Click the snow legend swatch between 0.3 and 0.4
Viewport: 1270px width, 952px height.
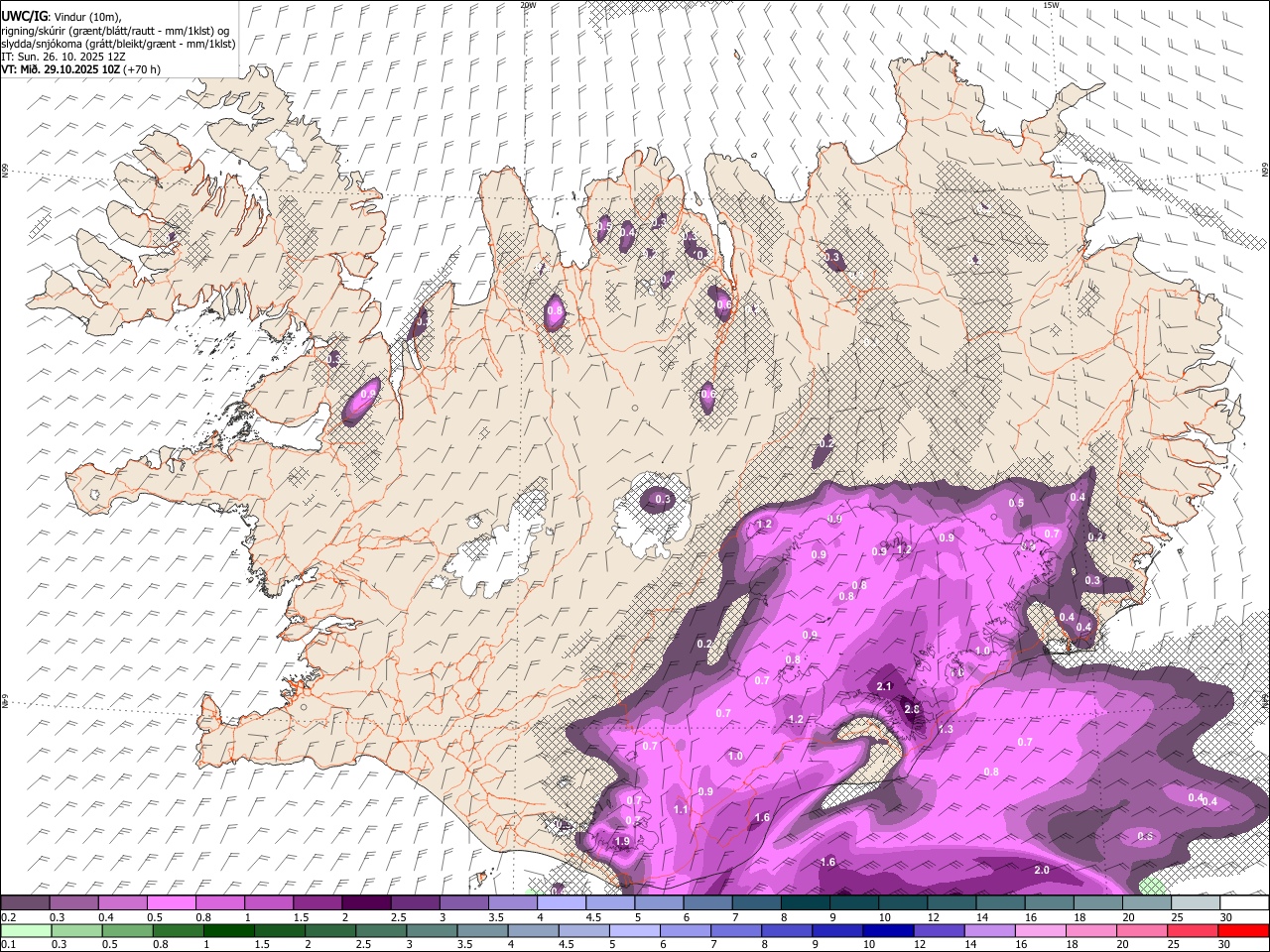click(74, 903)
